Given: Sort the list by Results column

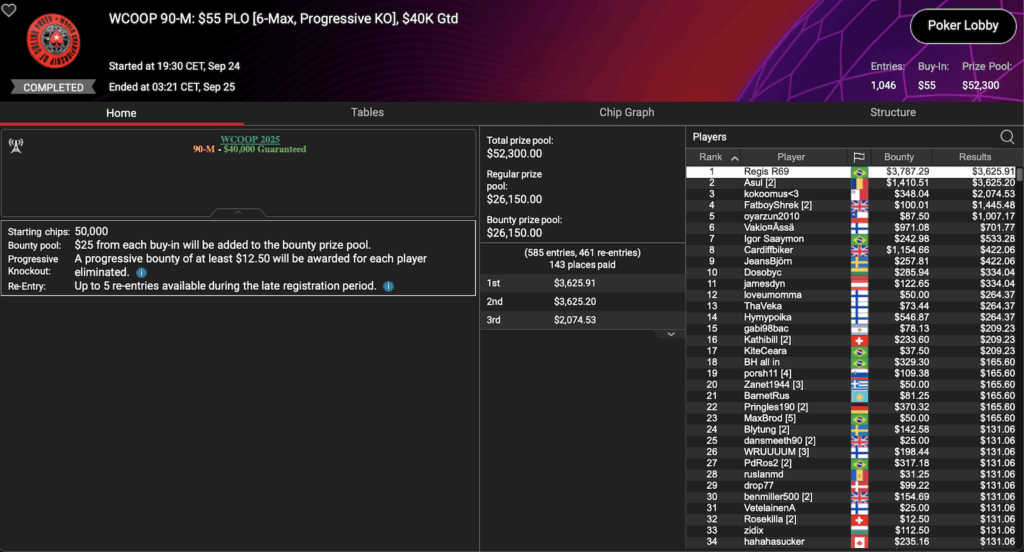Looking at the screenshot, I should tap(974, 157).
